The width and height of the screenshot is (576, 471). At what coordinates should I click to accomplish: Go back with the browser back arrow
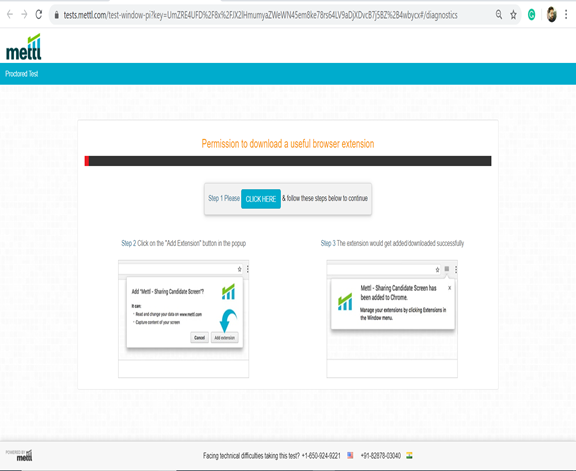coord(10,15)
